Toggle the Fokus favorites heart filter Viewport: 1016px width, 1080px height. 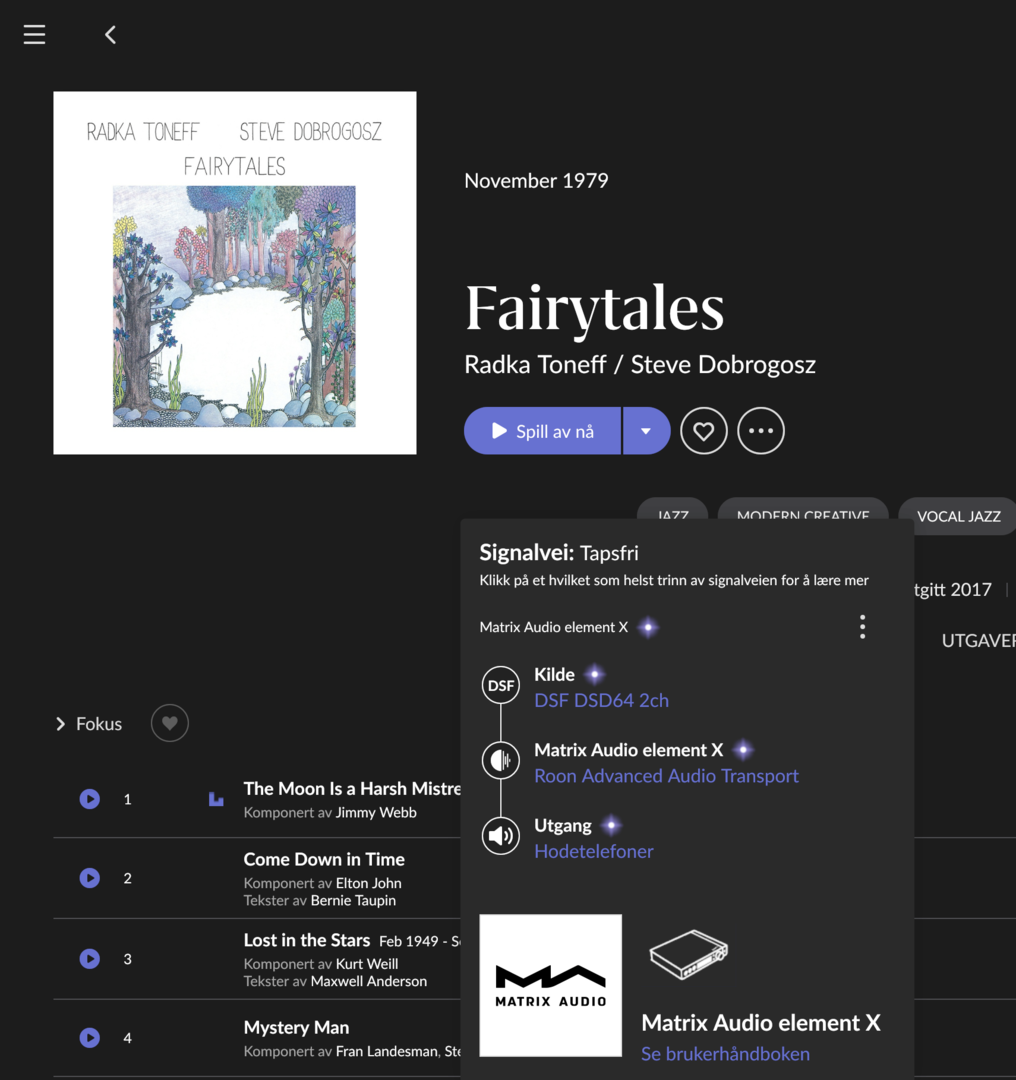click(x=169, y=723)
